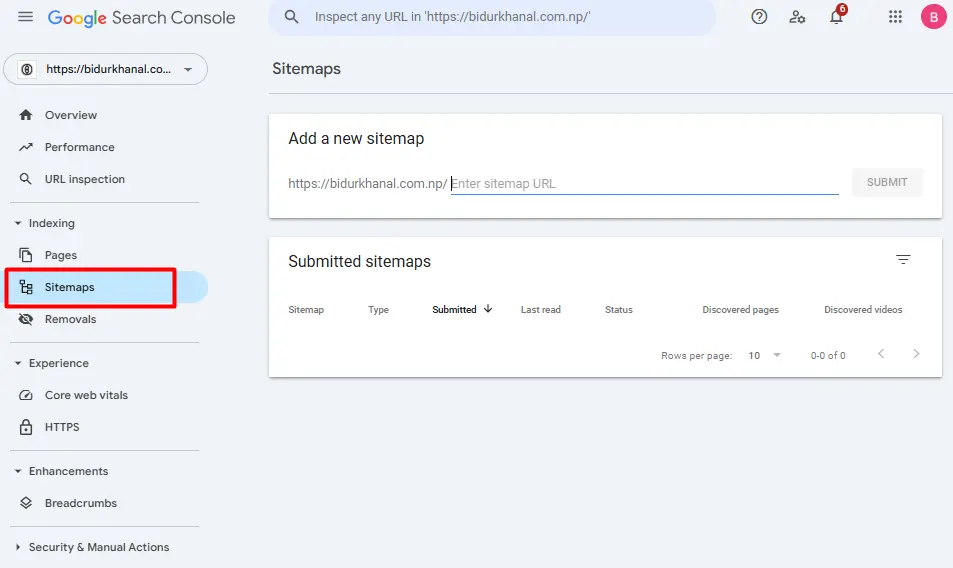Click the URL inspection magnifier icon
The width and height of the screenshot is (953, 568).
(26, 179)
